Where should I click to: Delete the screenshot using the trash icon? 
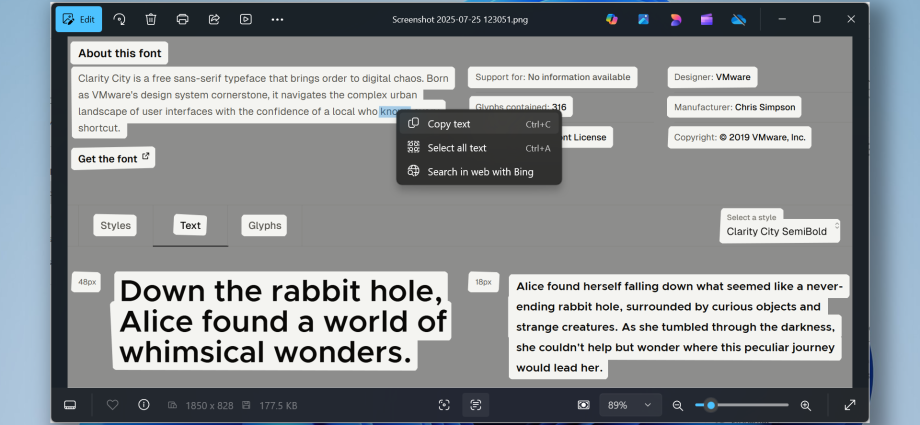tap(151, 19)
